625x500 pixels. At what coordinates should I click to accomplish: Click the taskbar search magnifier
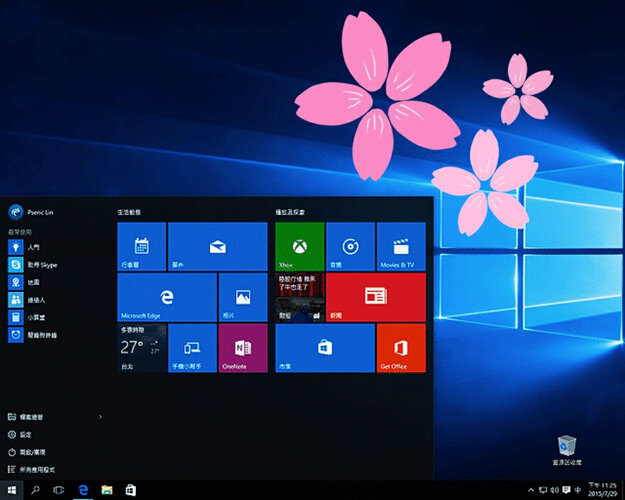(35, 490)
